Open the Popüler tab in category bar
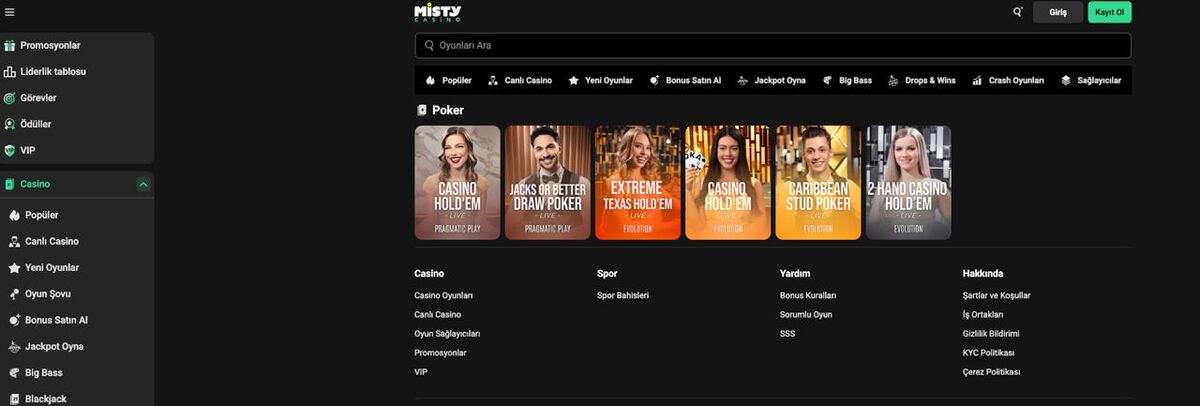 pos(448,80)
